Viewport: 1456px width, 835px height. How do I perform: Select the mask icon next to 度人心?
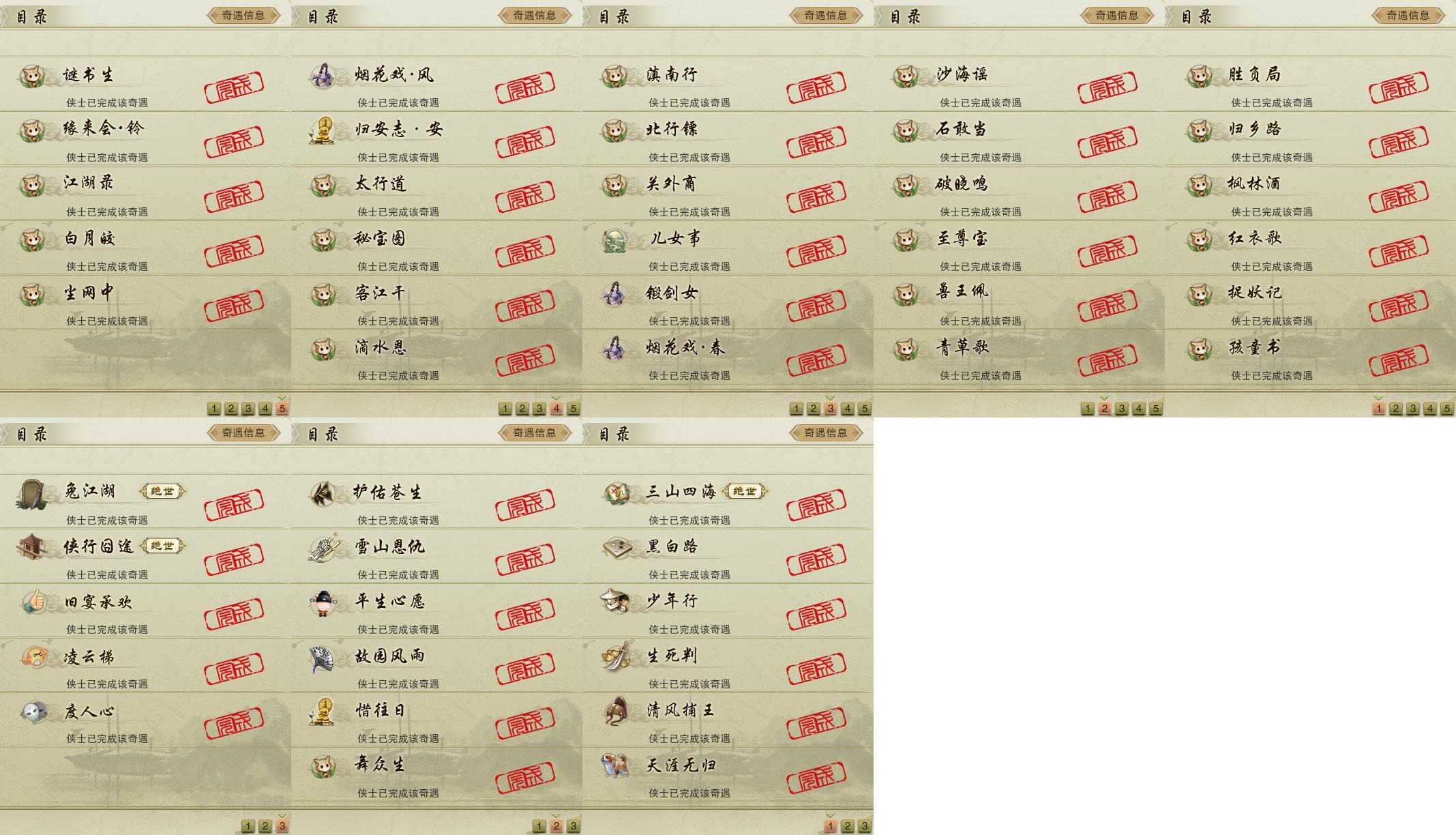(32, 712)
